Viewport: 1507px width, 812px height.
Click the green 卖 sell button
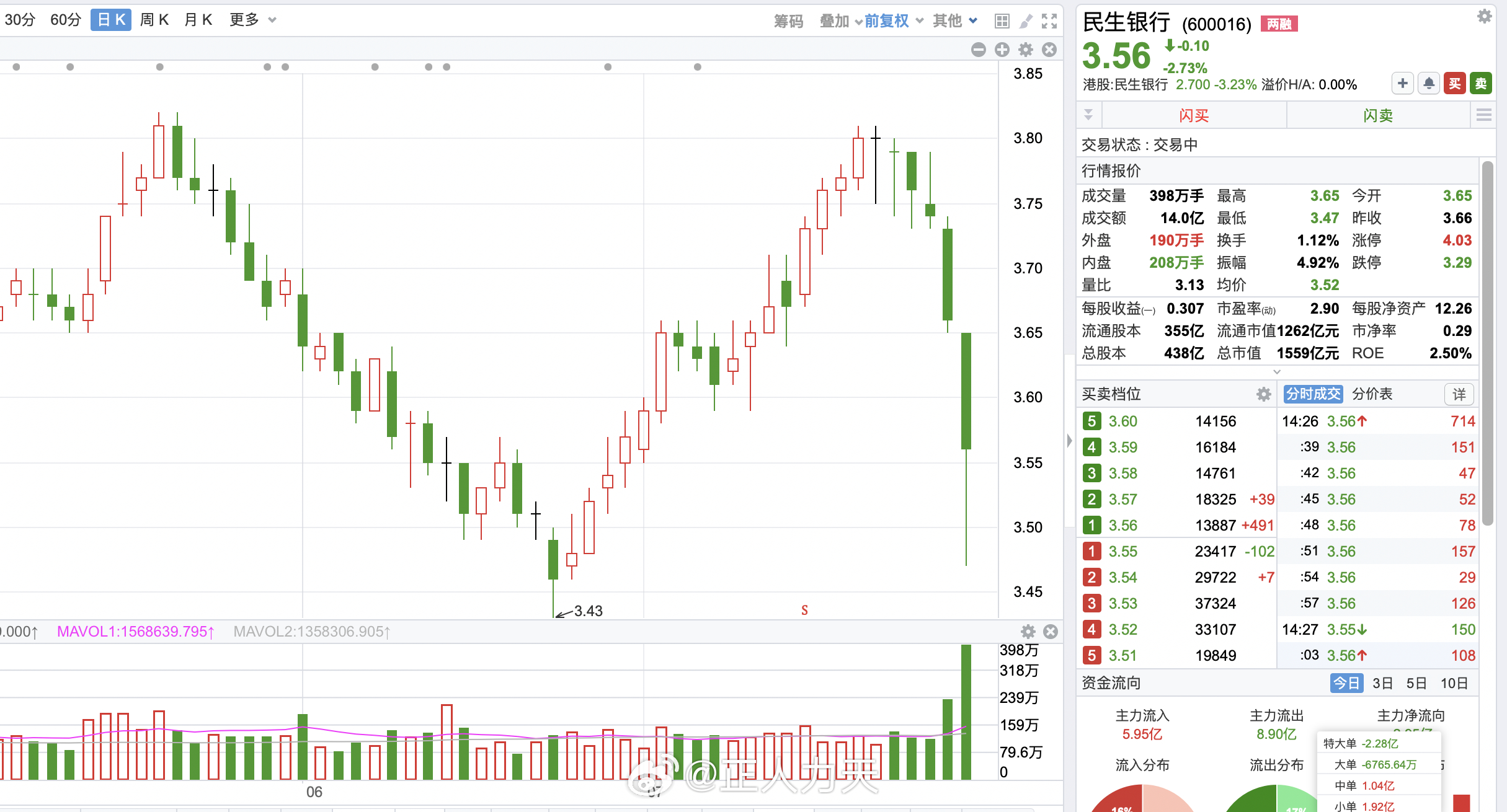click(x=1481, y=83)
